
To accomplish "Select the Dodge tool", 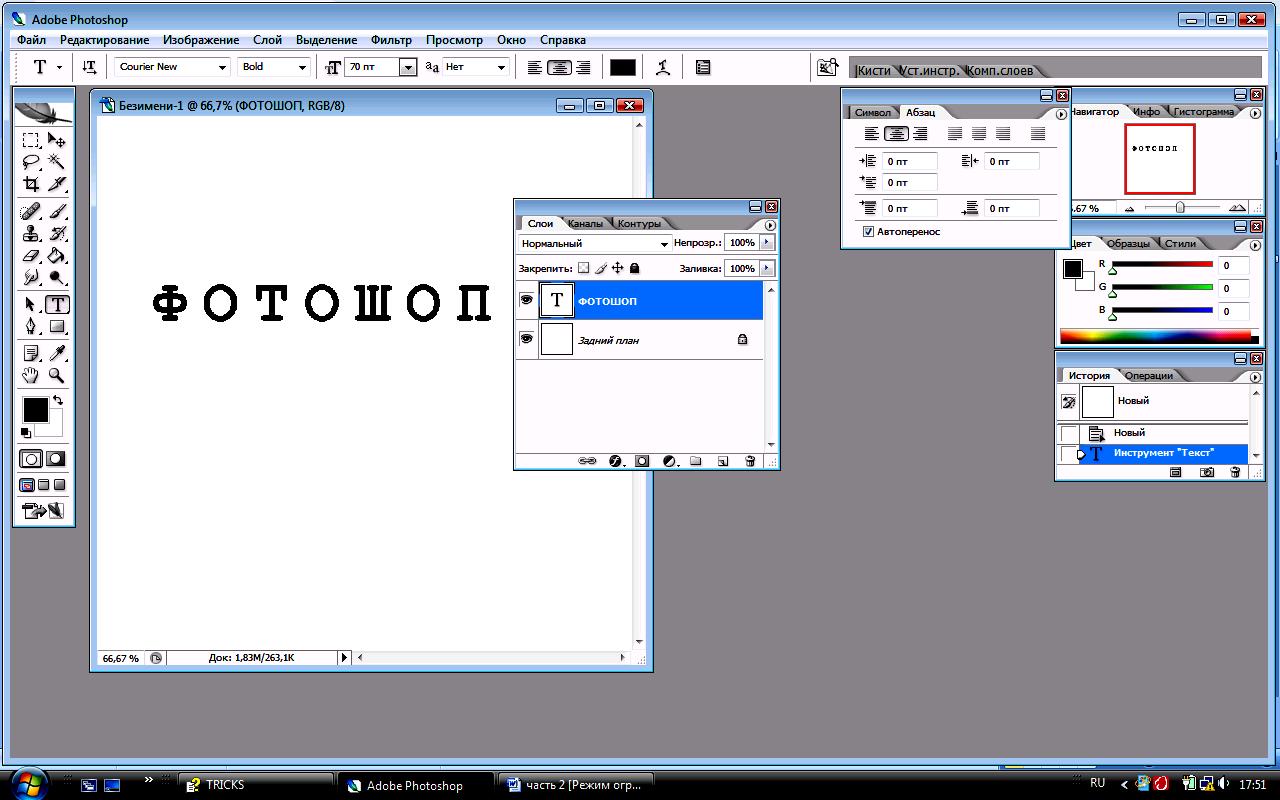I will pos(57,277).
